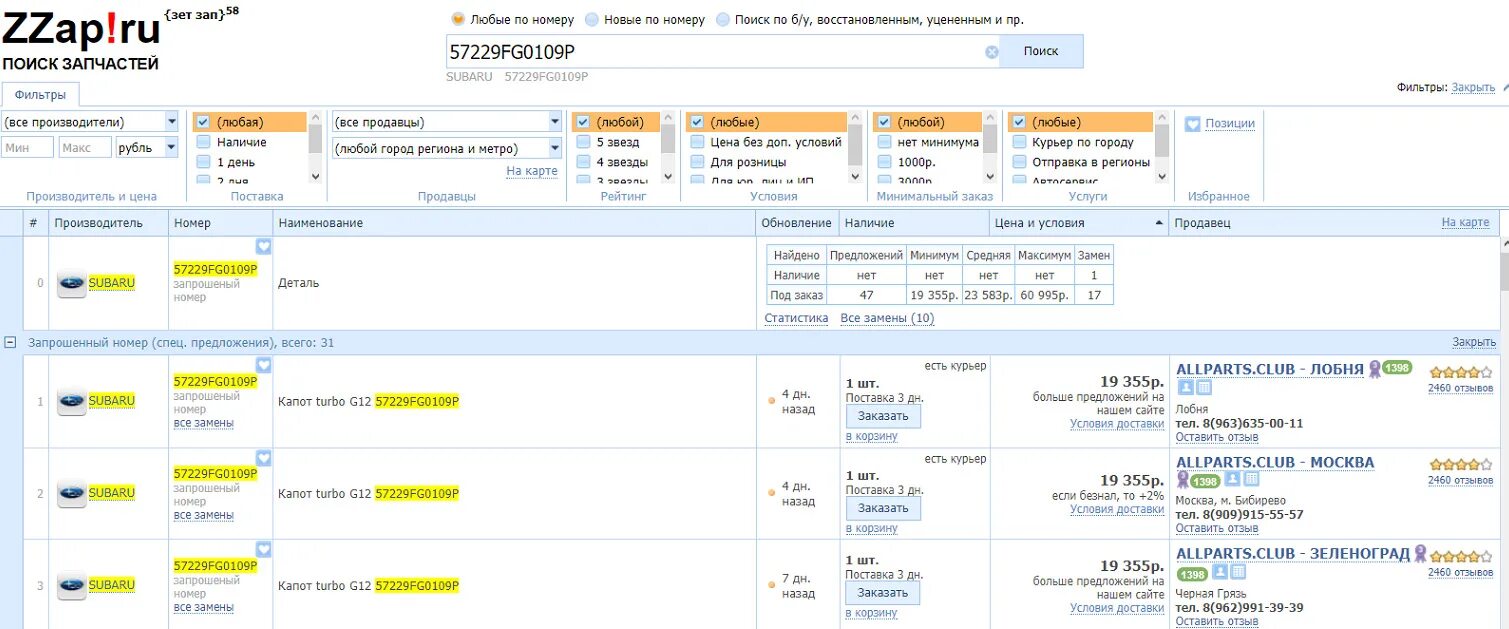Check 'нет минимума' minimum order checkbox
Image resolution: width=1509 pixels, height=629 pixels.
[884, 142]
